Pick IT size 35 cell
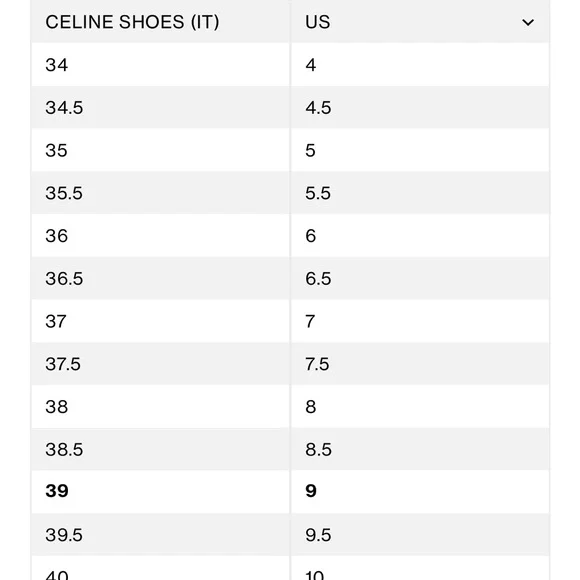 pos(161,150)
